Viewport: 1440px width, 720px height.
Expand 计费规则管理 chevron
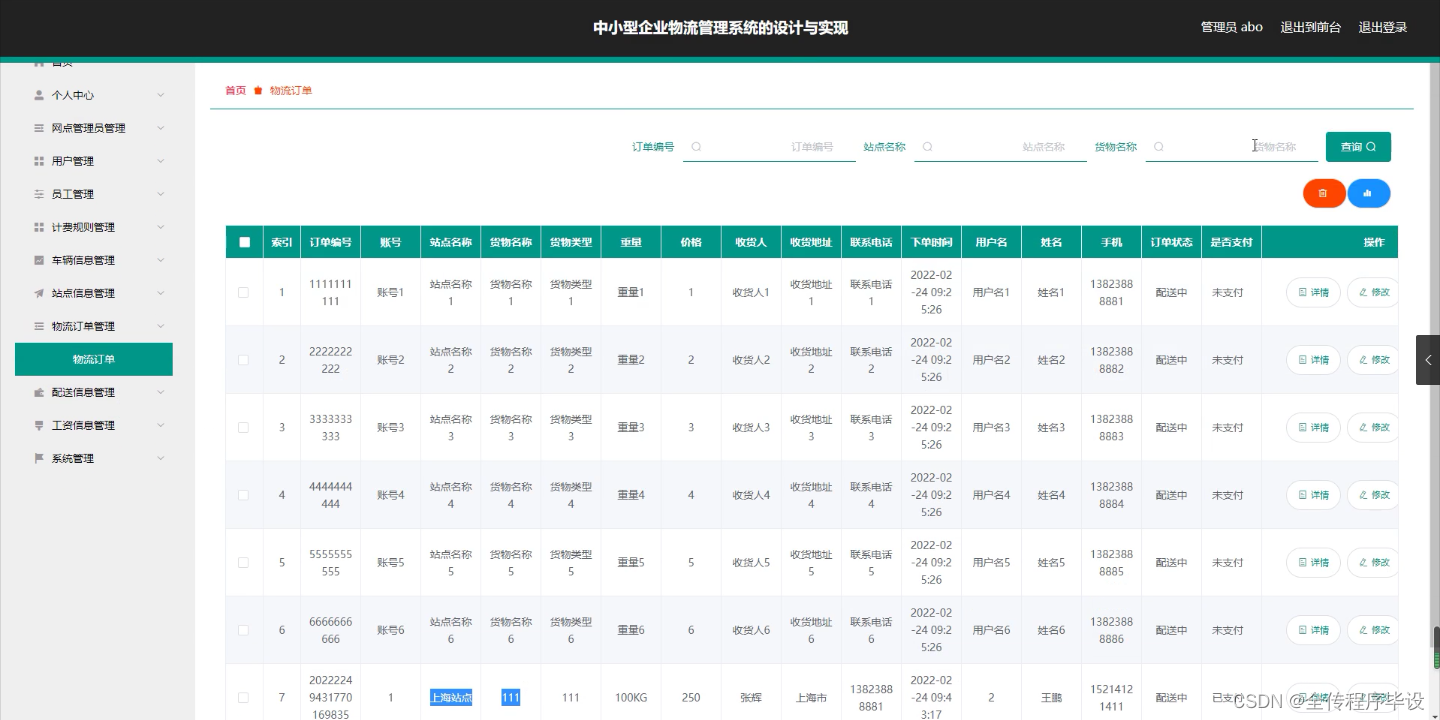(x=160, y=227)
